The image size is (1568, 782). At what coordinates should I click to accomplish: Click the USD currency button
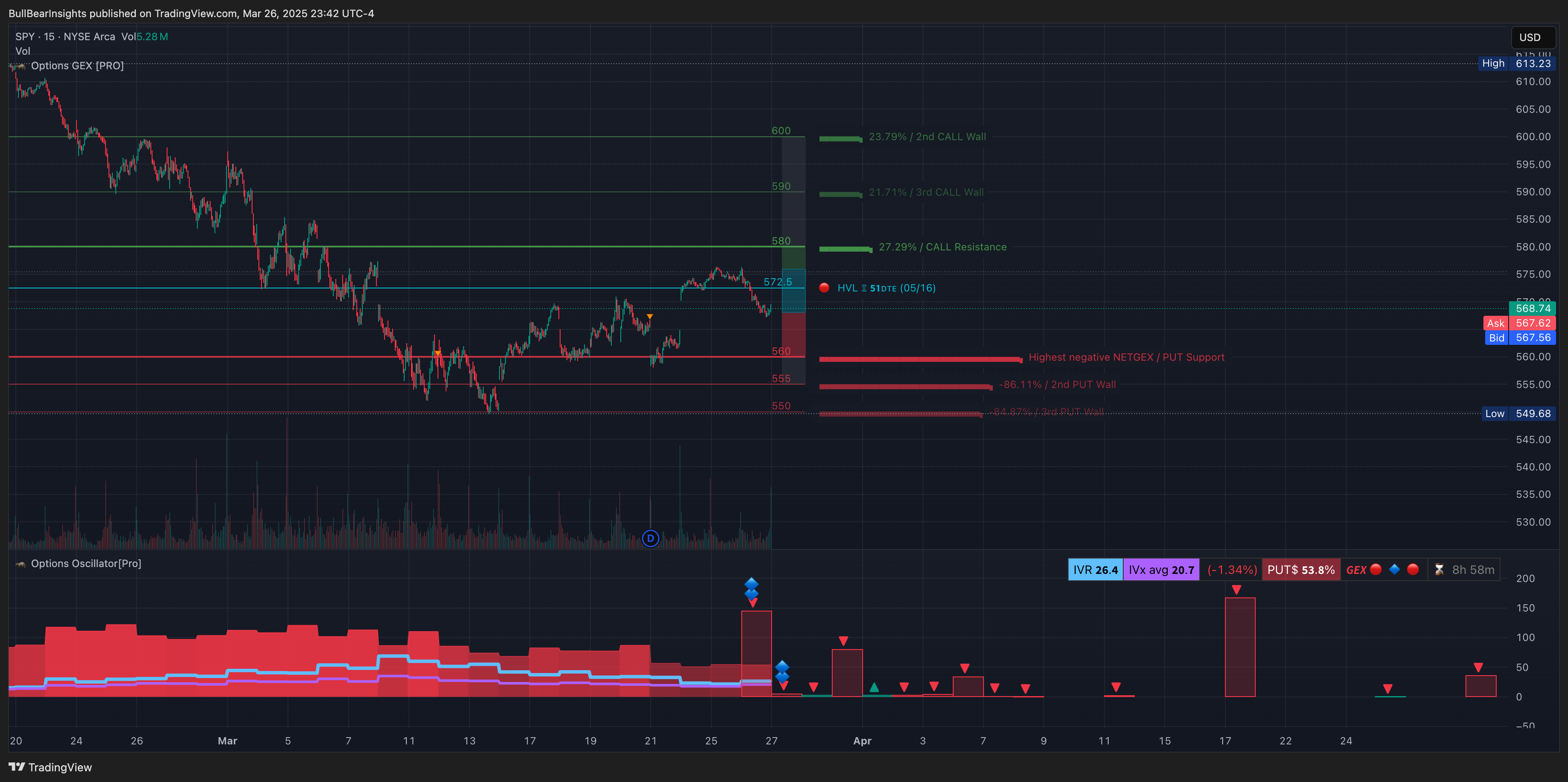(1533, 37)
